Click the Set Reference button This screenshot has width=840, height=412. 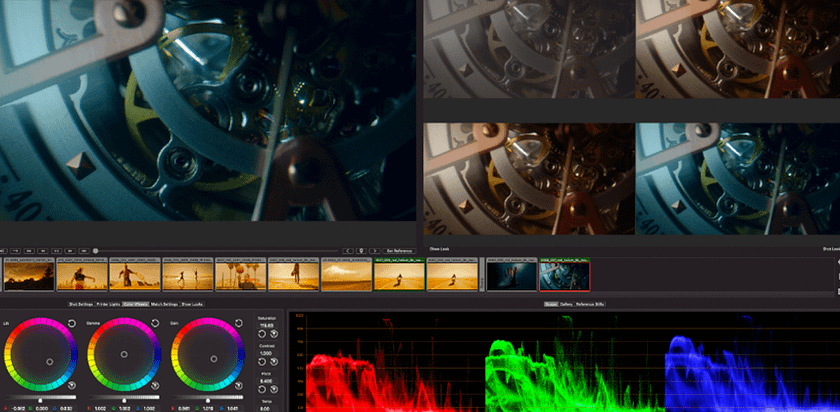(x=399, y=250)
